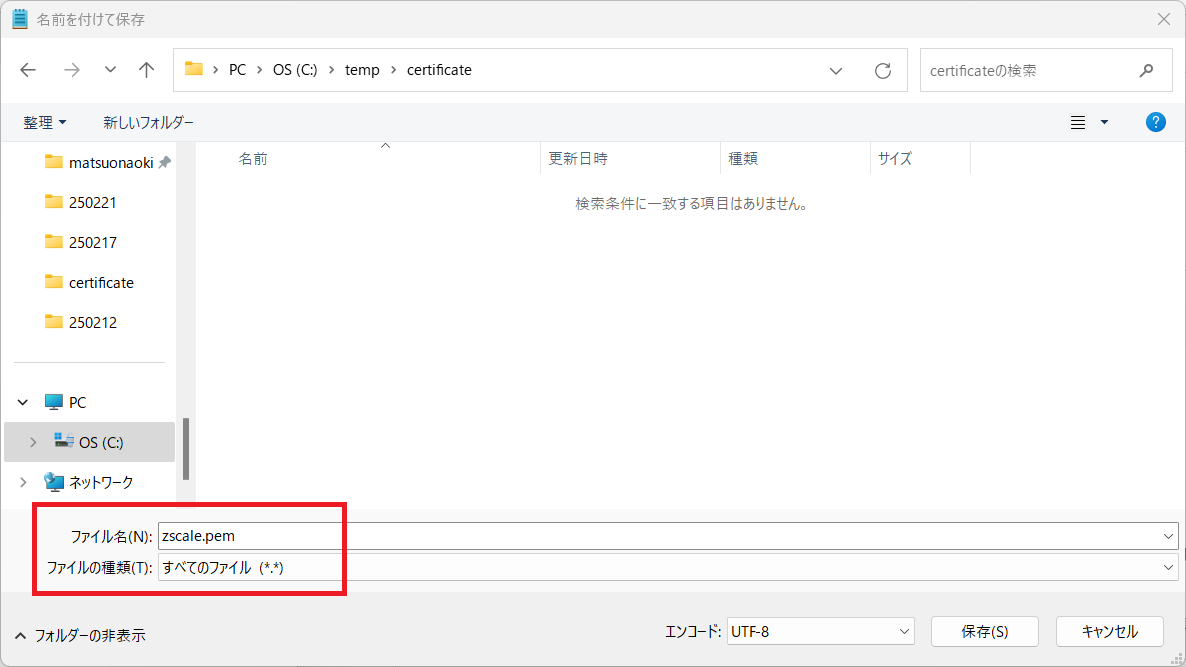The width and height of the screenshot is (1186, 667).
Task: Expand the OS (C:) tree item
Action: click(x=33, y=441)
